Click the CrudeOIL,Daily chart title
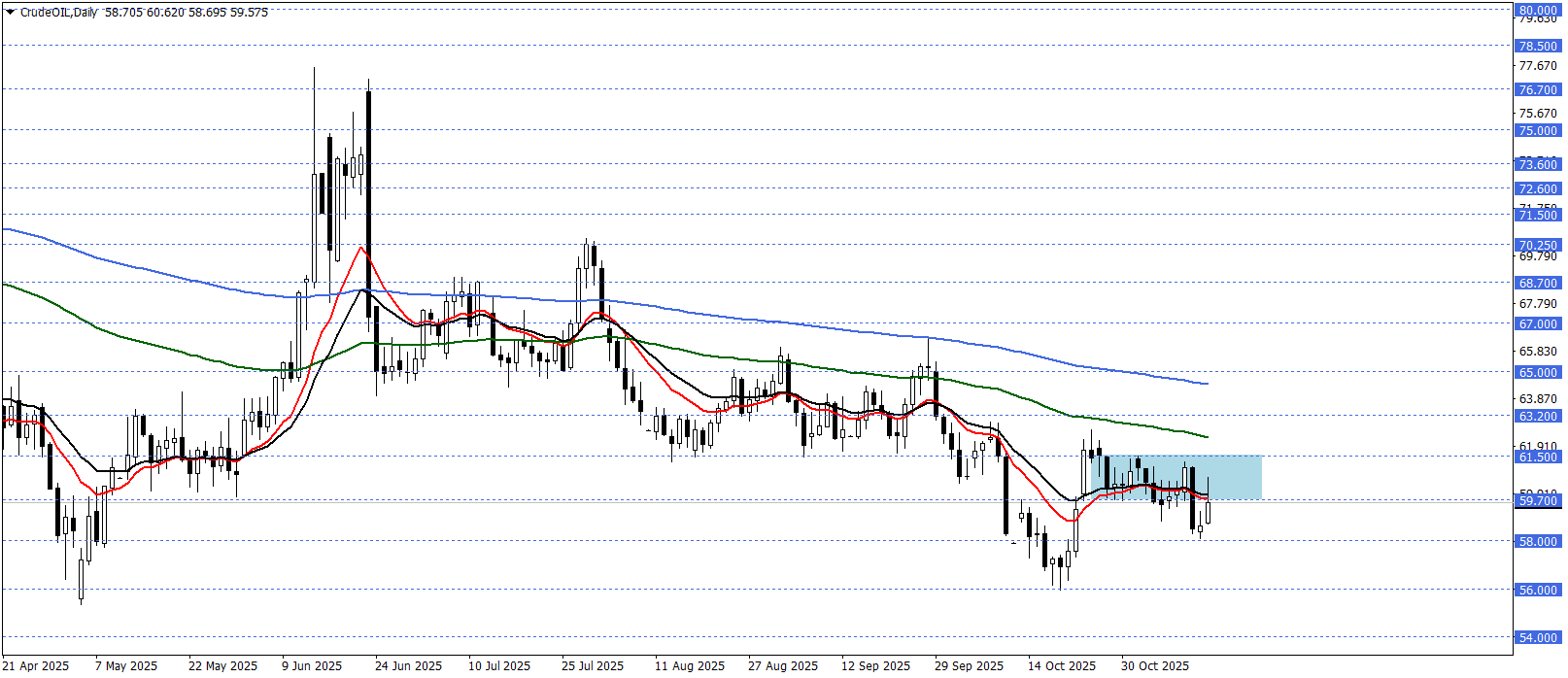This screenshot has height=678, width=1568. 58,13
